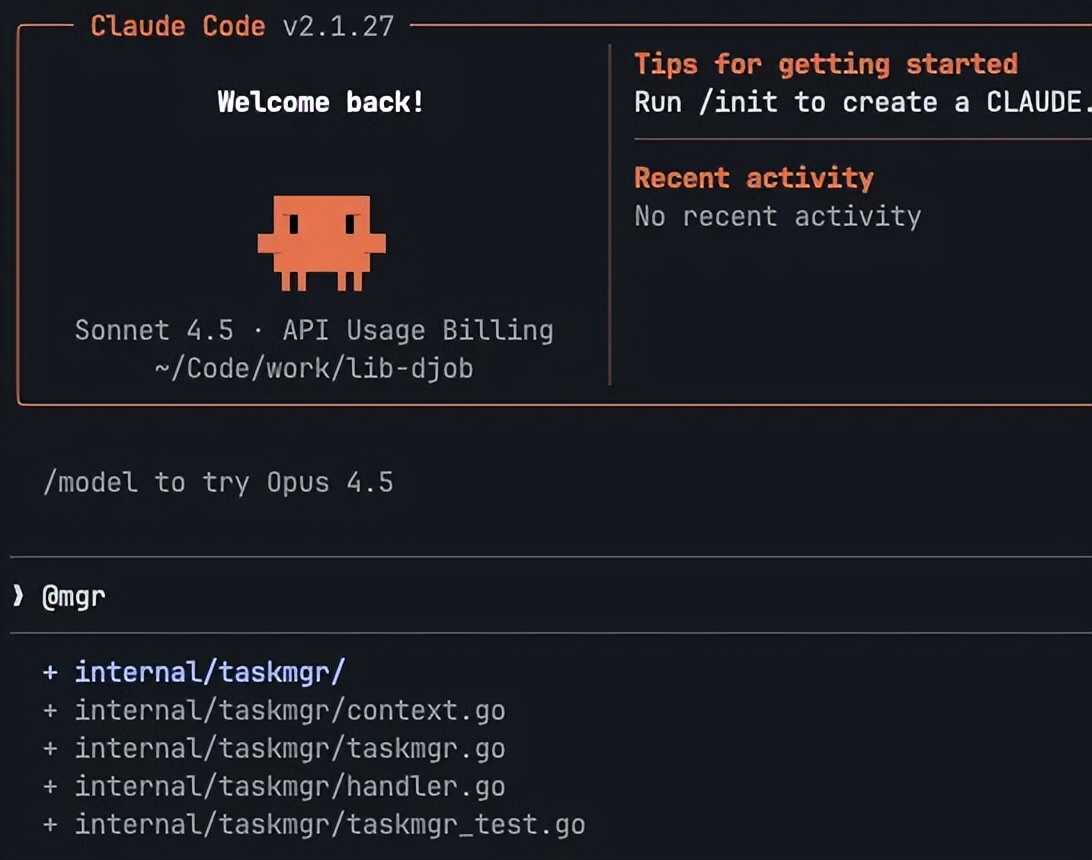Image resolution: width=1092 pixels, height=860 pixels.
Task: Choose internal/taskmgr/taskmgr.go from the list
Action: (x=290, y=749)
